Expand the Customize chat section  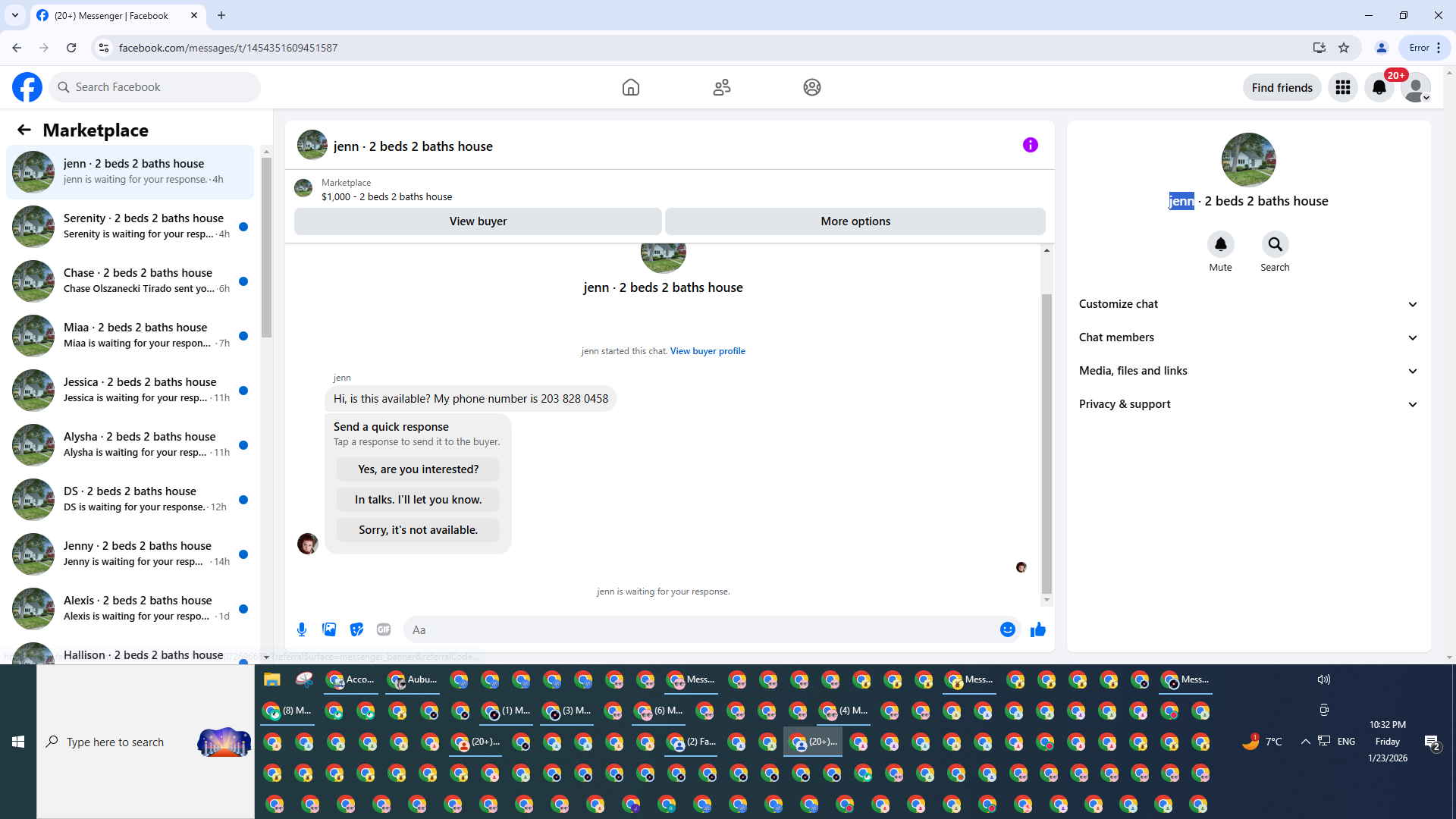[x=1247, y=304]
